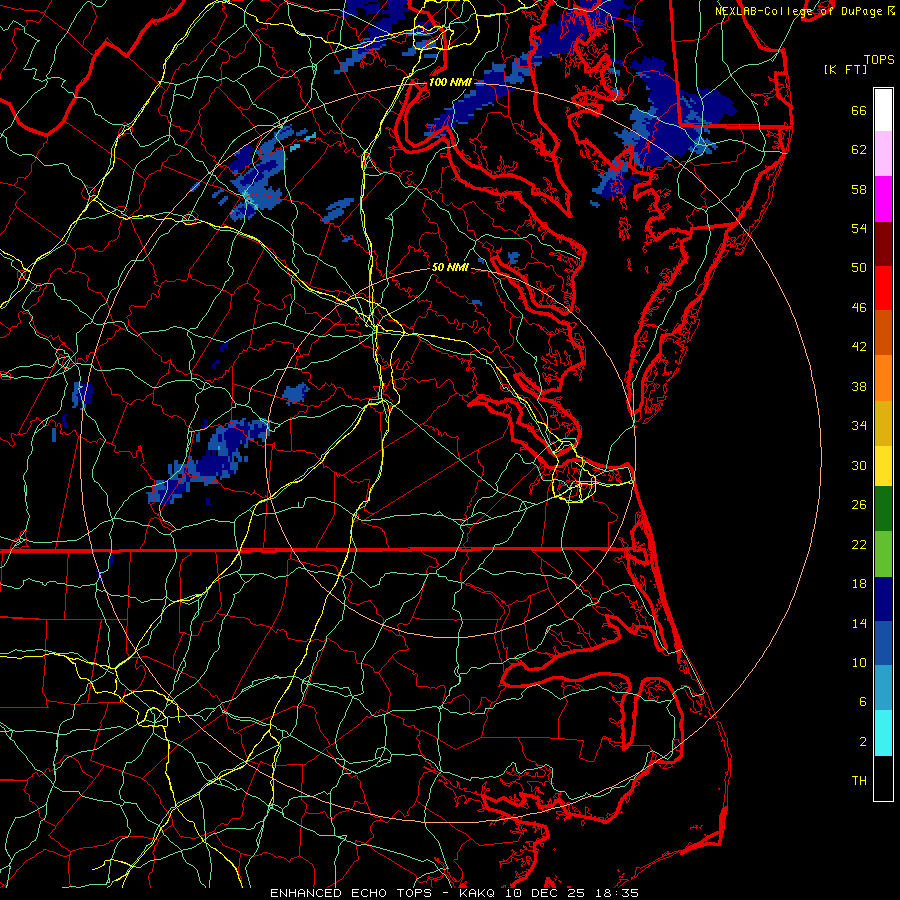
Task: Click the '58' legend label
Action: pyautogui.click(x=859, y=189)
